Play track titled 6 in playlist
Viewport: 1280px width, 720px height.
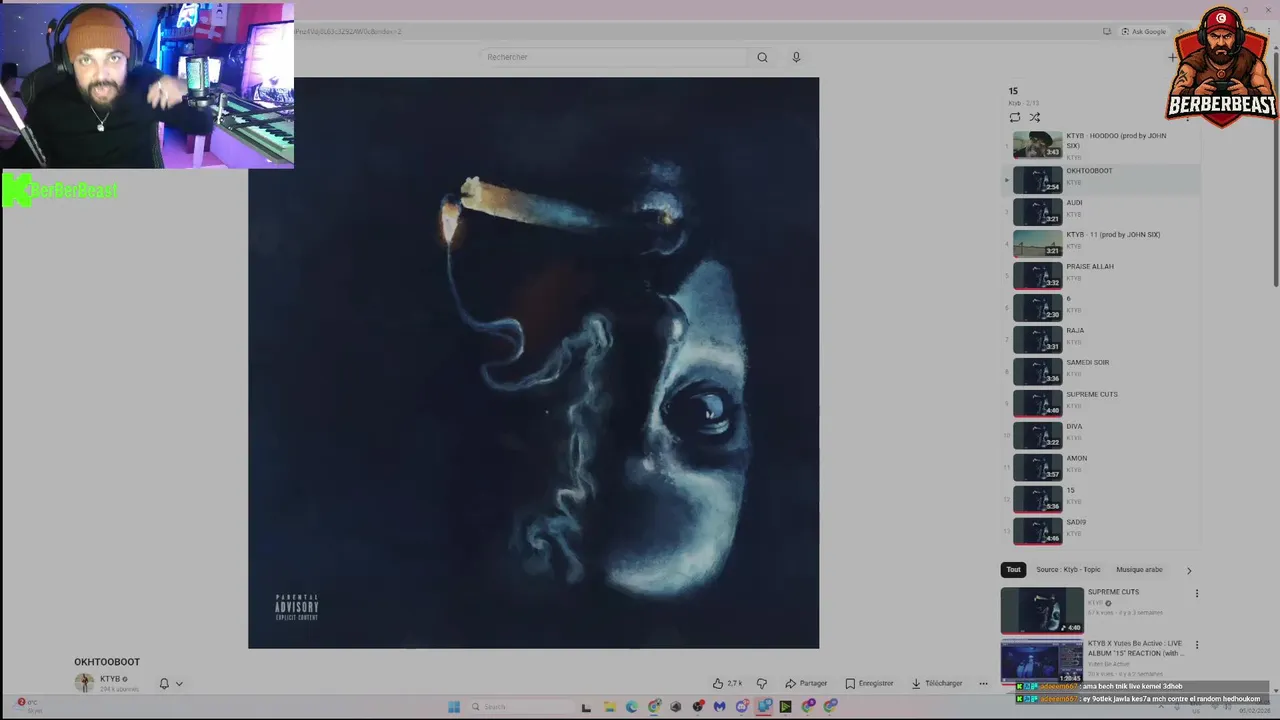(1100, 307)
